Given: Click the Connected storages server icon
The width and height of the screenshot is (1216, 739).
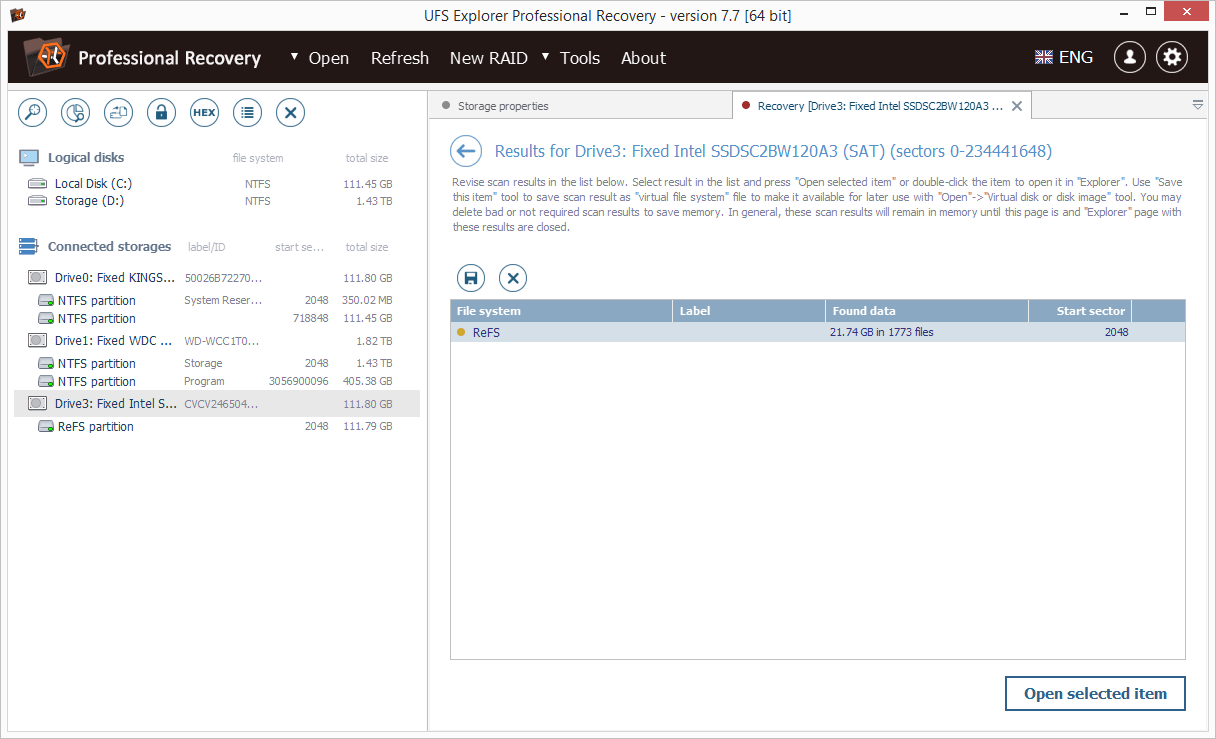Looking at the screenshot, I should point(29,247).
